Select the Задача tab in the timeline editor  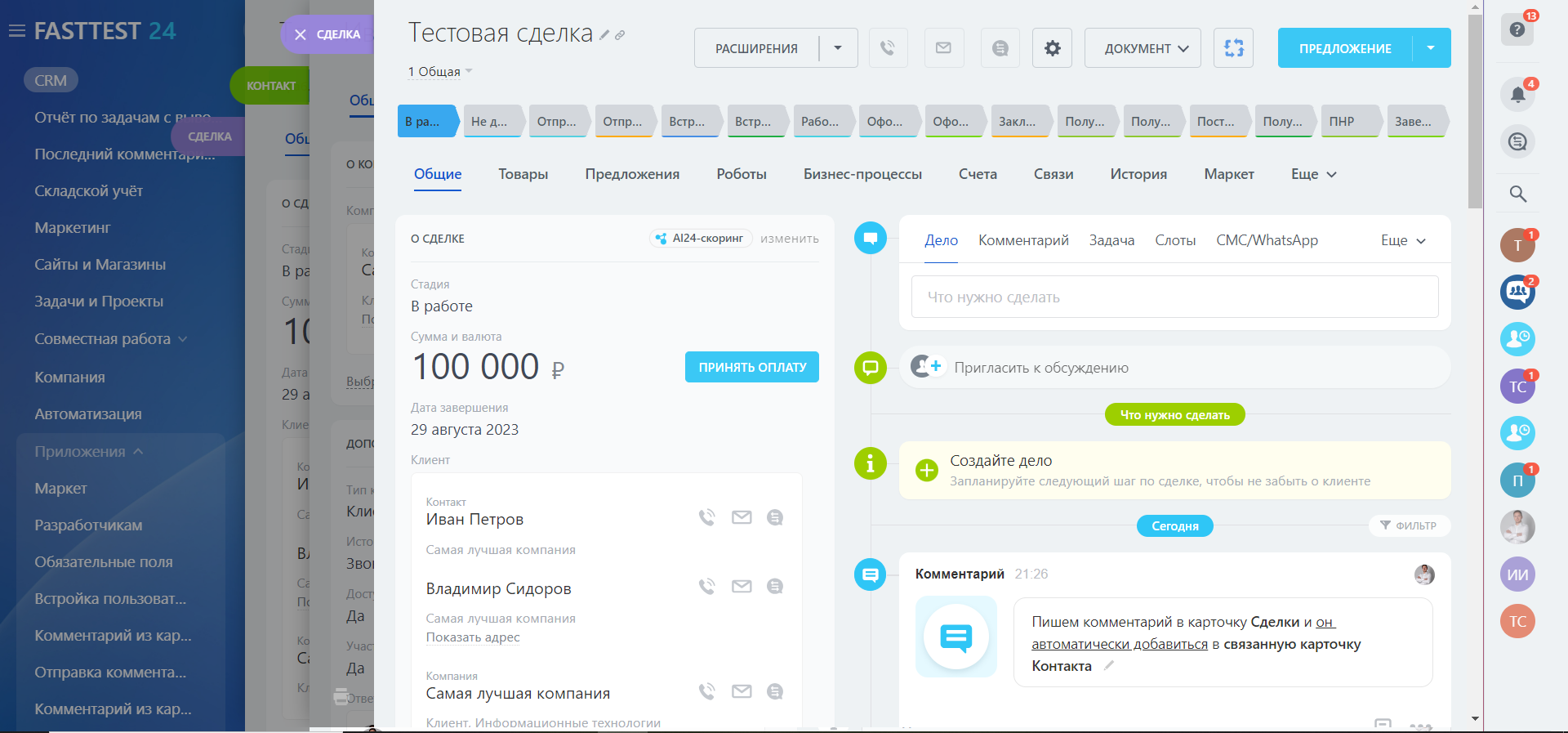pos(1111,240)
